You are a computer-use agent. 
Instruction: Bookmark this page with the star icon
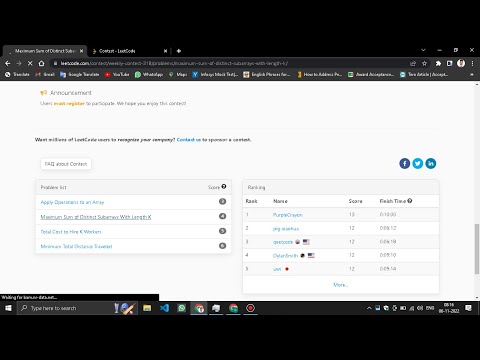(424, 63)
